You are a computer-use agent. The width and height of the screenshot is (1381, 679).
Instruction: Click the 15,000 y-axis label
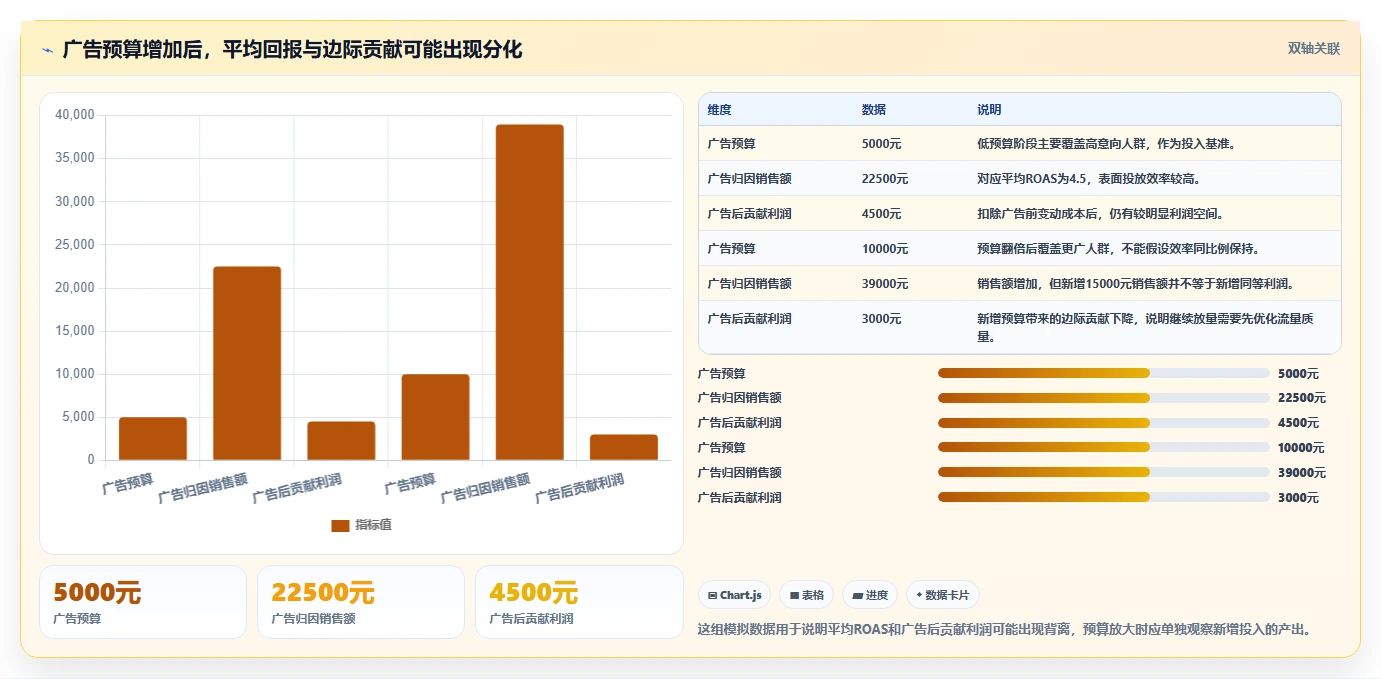75,331
